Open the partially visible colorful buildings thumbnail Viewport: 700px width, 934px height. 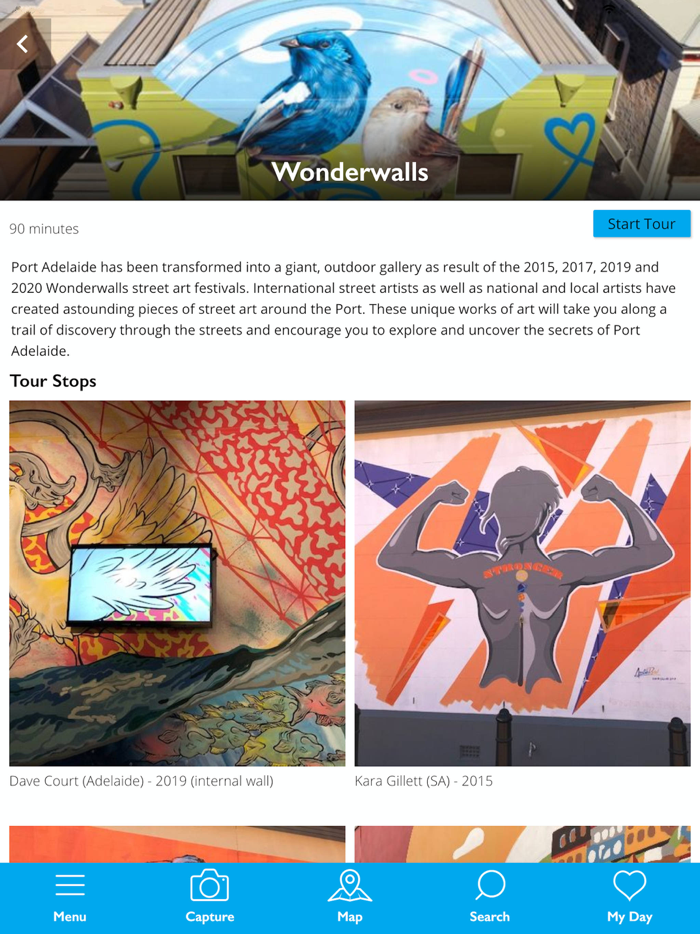click(x=522, y=844)
